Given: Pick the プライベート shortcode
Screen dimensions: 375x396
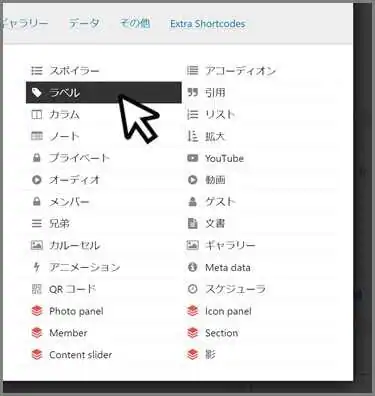Looking at the screenshot, I should click(x=104, y=158).
